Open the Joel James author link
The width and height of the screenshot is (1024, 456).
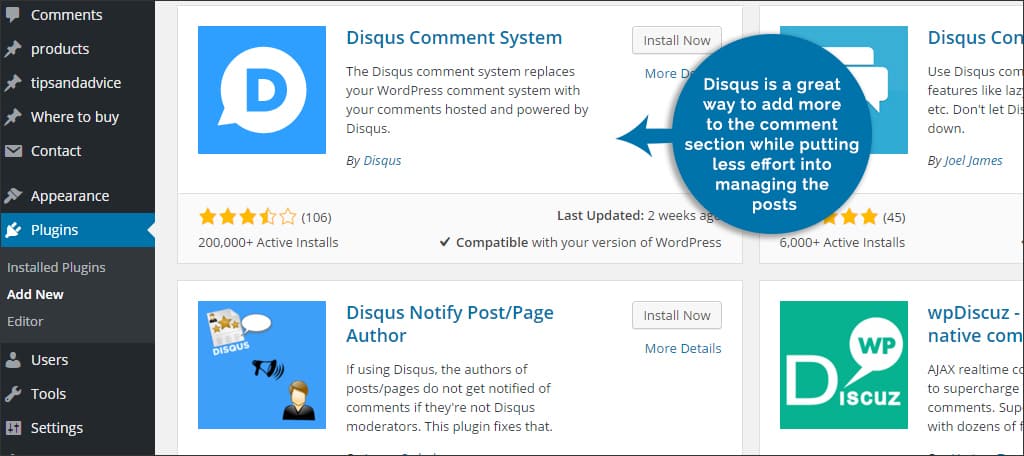point(973,160)
